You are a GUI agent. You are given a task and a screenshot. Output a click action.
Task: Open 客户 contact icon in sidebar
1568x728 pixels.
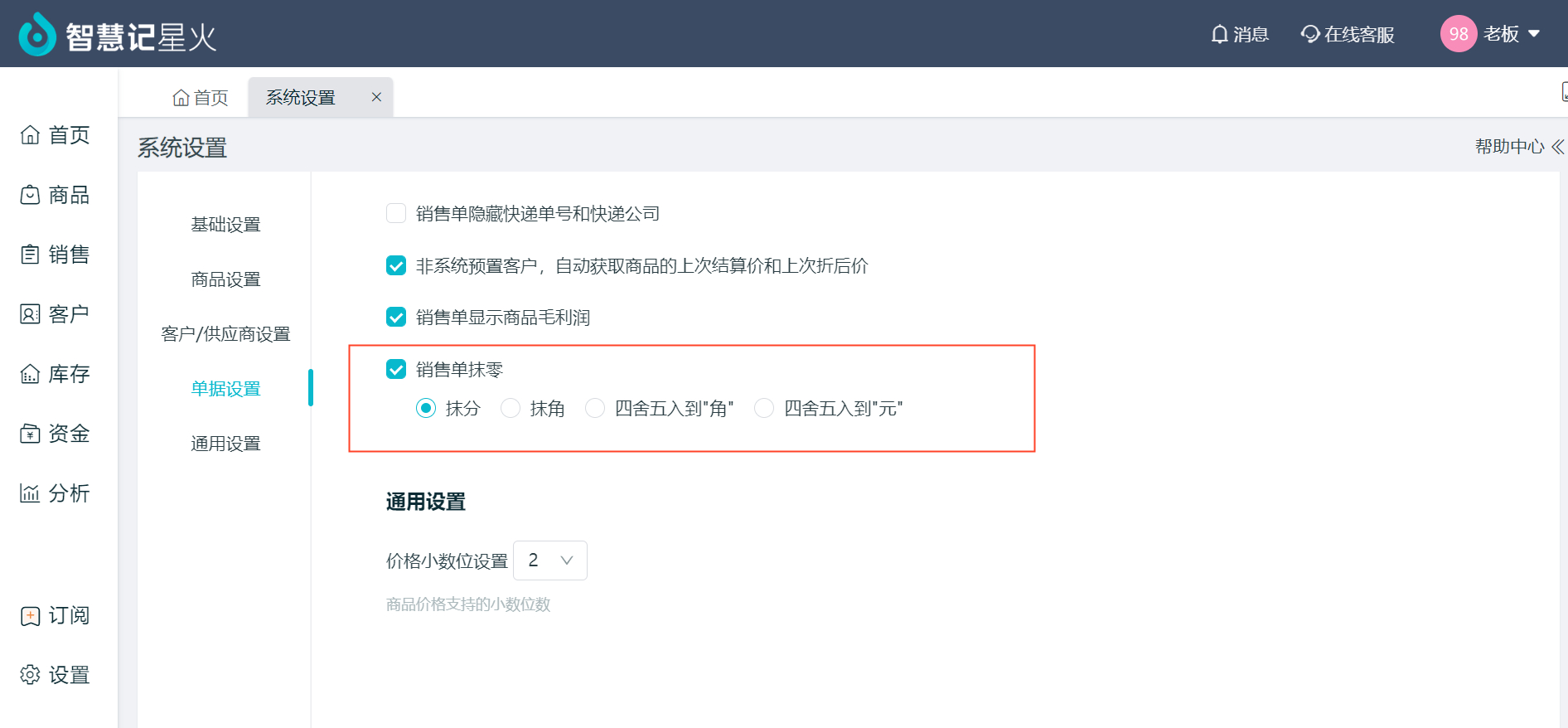pyautogui.click(x=30, y=313)
